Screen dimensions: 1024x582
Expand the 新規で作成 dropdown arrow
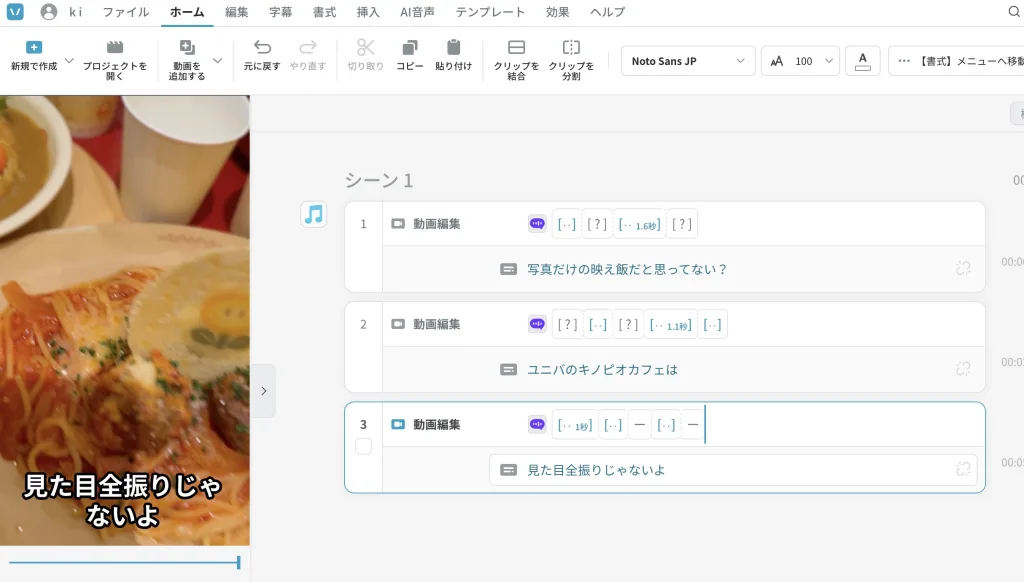point(69,60)
